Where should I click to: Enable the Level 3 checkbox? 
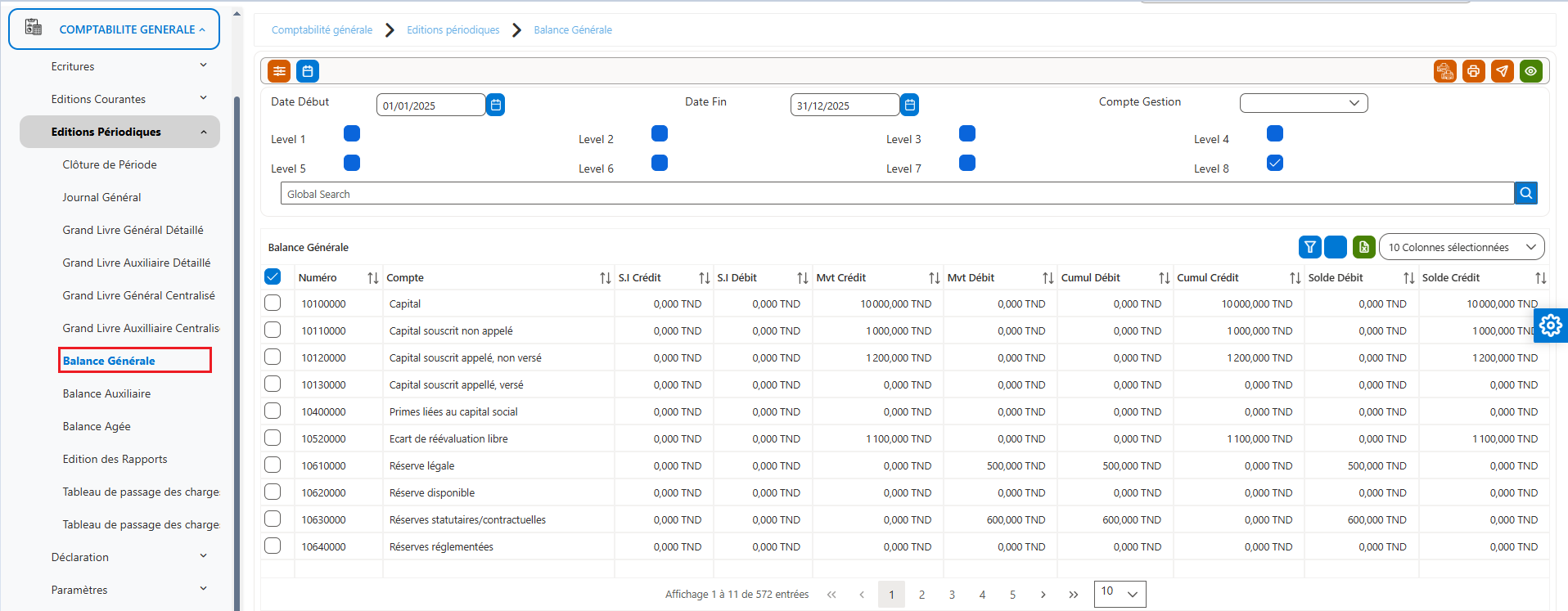tap(966, 133)
